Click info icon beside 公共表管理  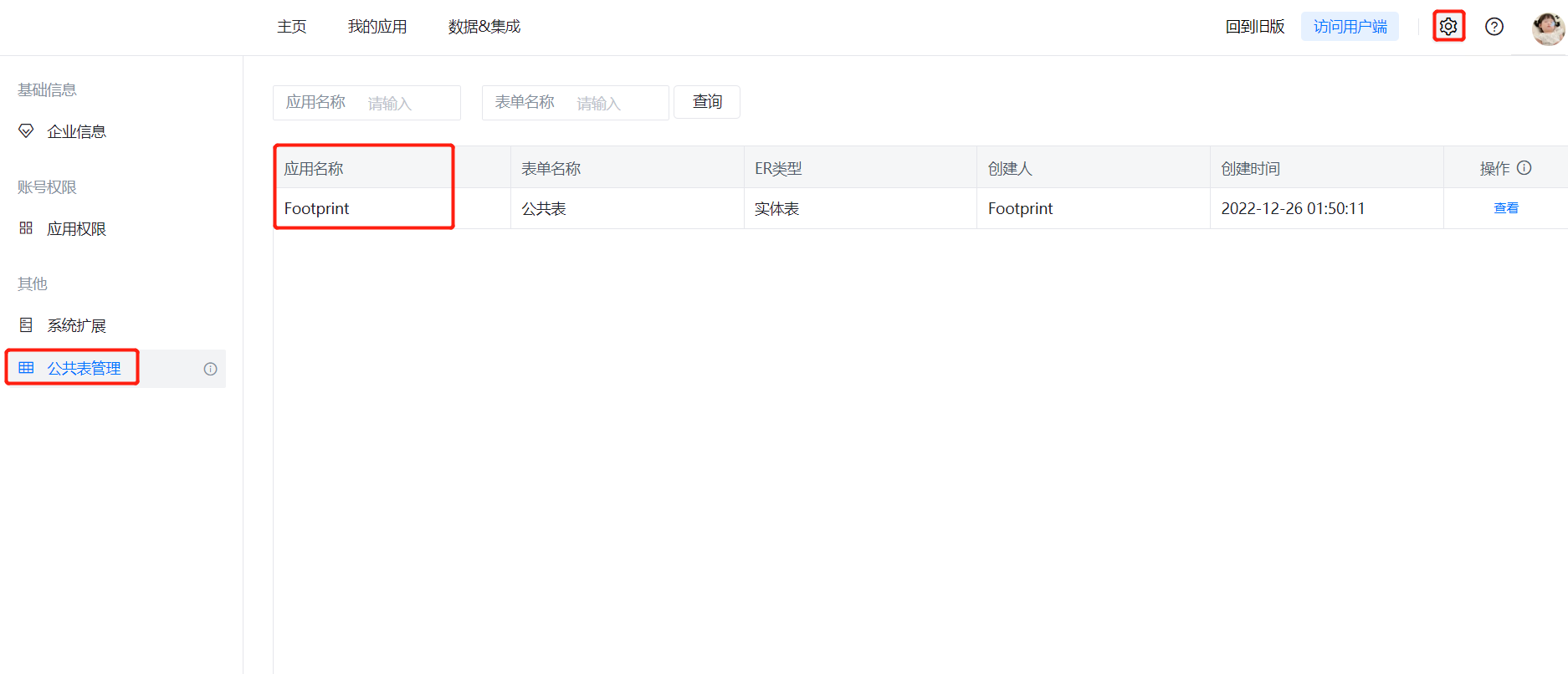tap(210, 369)
